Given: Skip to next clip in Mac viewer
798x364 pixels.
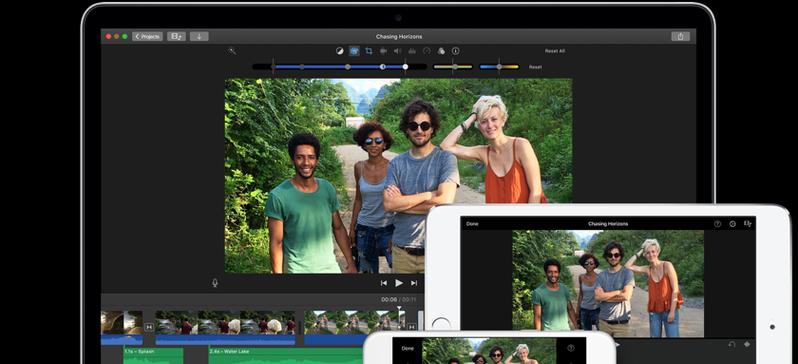Looking at the screenshot, I should [414, 283].
